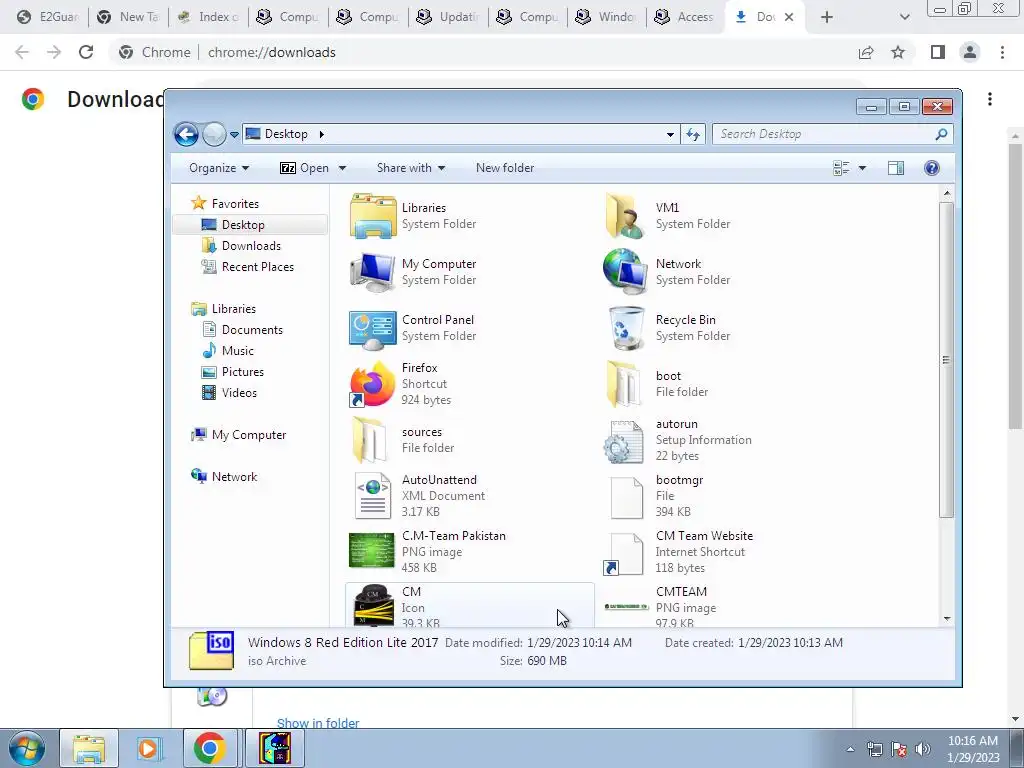
Task: Expand the Desktop breadcrumb arrow
Action: (x=321, y=135)
